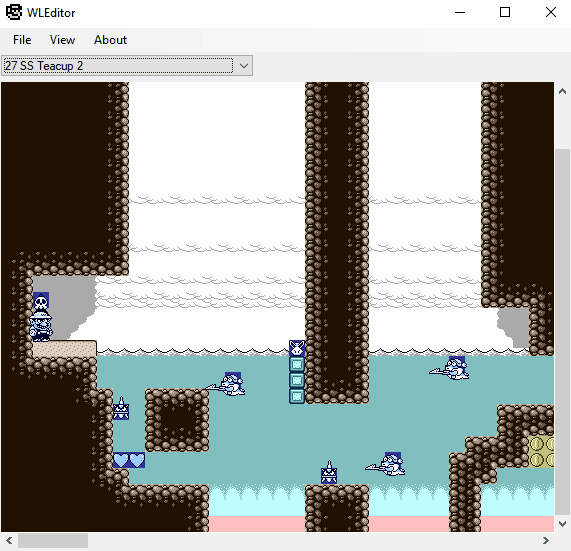Click the horizontal scrollbar right arrow
Viewport: 571px width, 551px height.
point(546,540)
